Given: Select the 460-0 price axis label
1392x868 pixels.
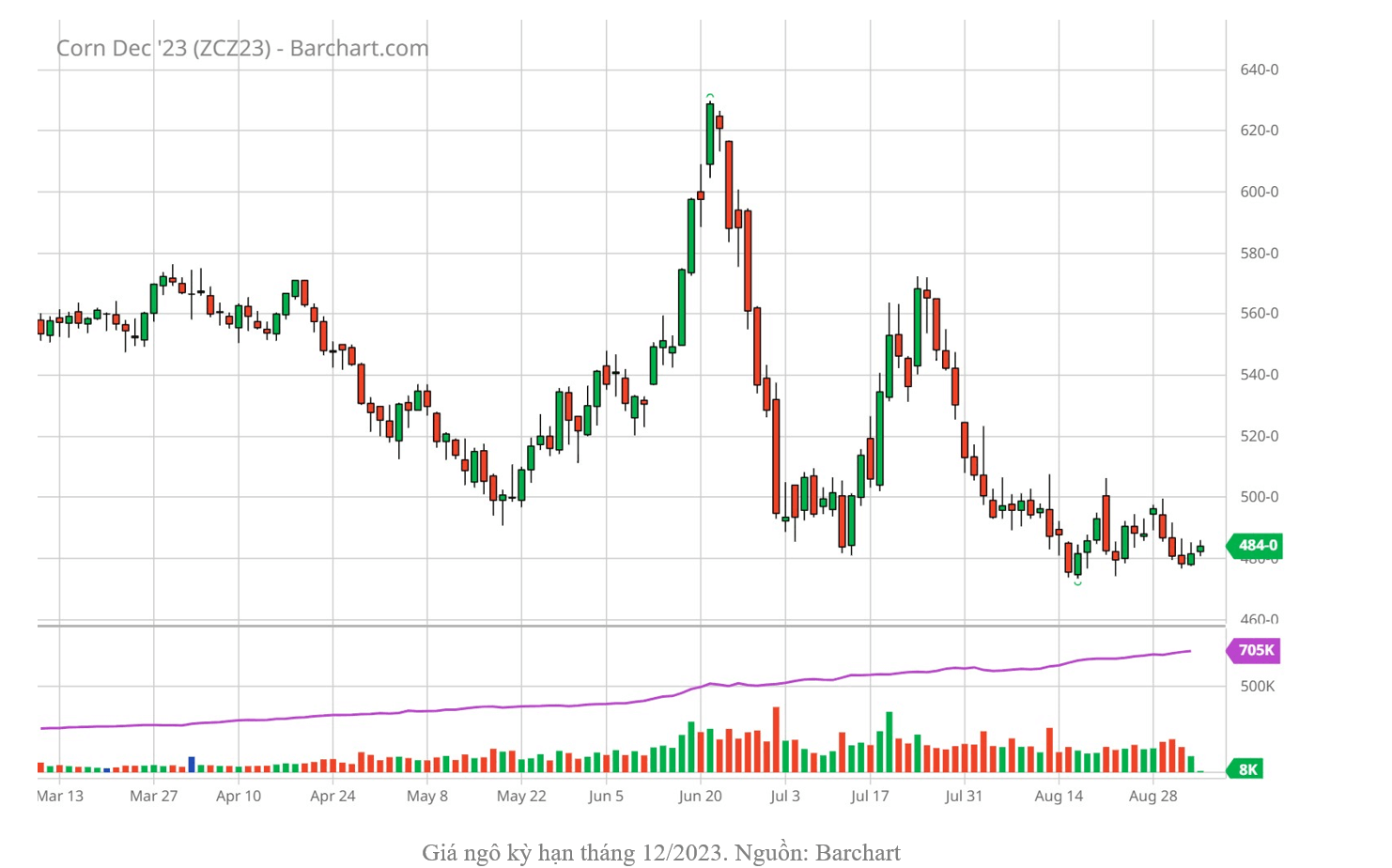Looking at the screenshot, I should pyautogui.click(x=1260, y=619).
